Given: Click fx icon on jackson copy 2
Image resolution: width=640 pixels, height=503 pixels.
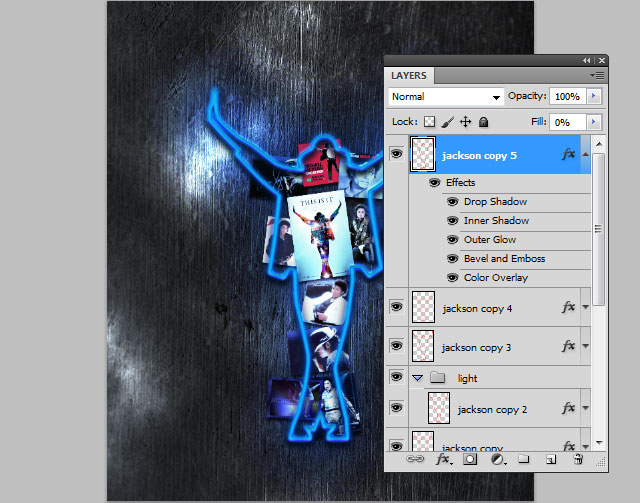Looking at the screenshot, I should point(568,407).
